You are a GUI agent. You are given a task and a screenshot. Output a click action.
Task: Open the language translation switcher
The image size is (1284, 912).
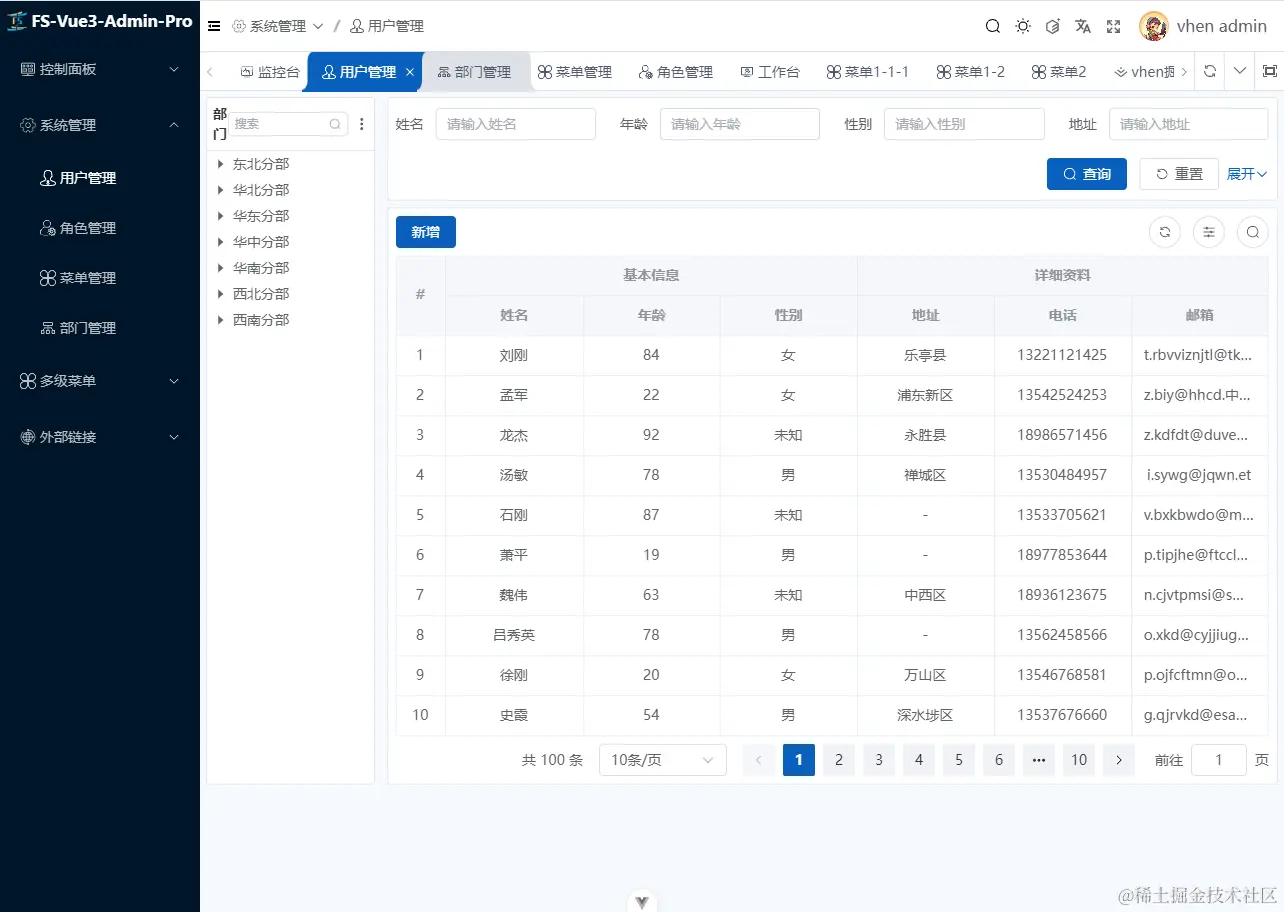click(1083, 26)
